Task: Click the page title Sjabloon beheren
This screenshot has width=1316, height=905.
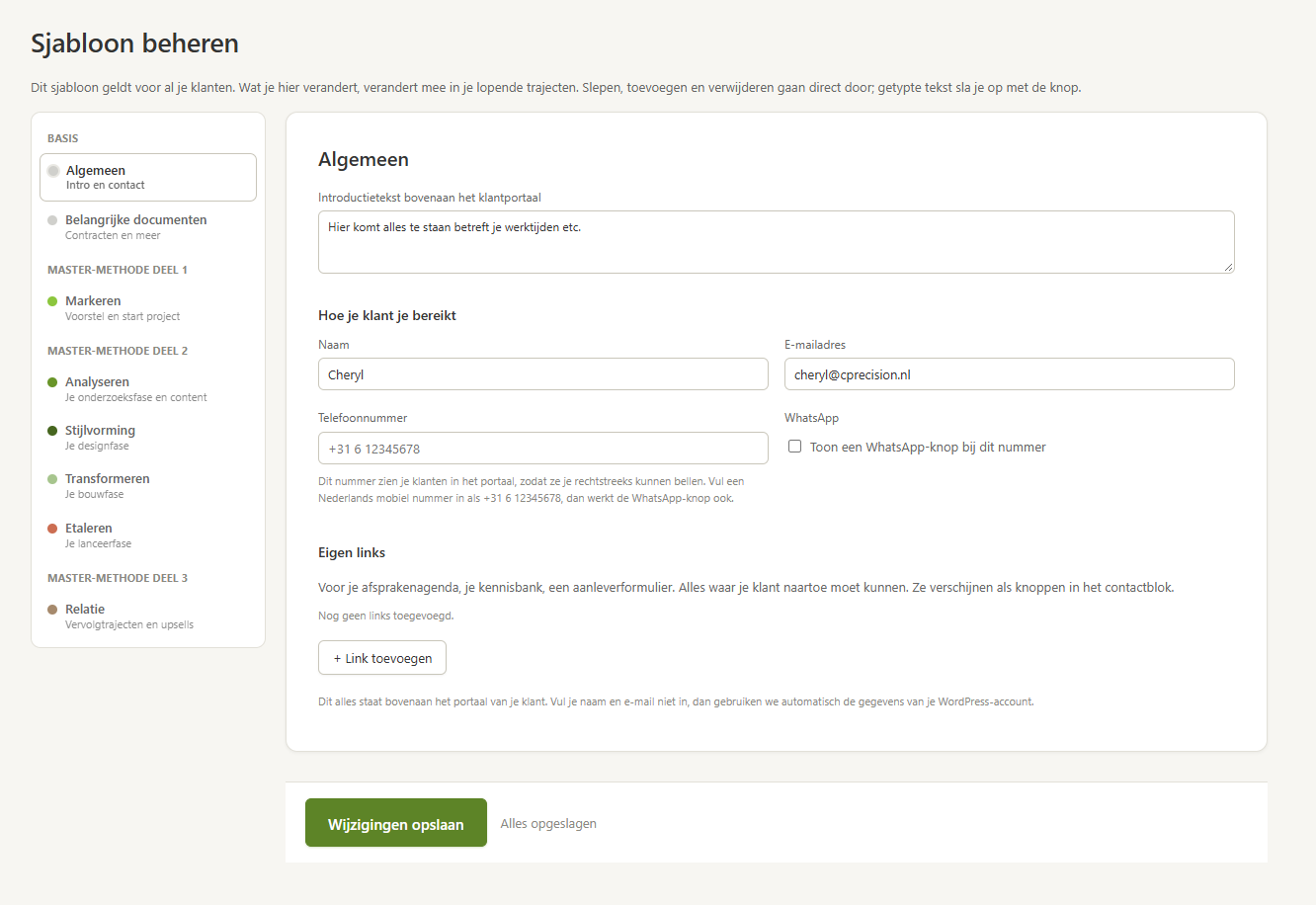Action: (x=134, y=43)
